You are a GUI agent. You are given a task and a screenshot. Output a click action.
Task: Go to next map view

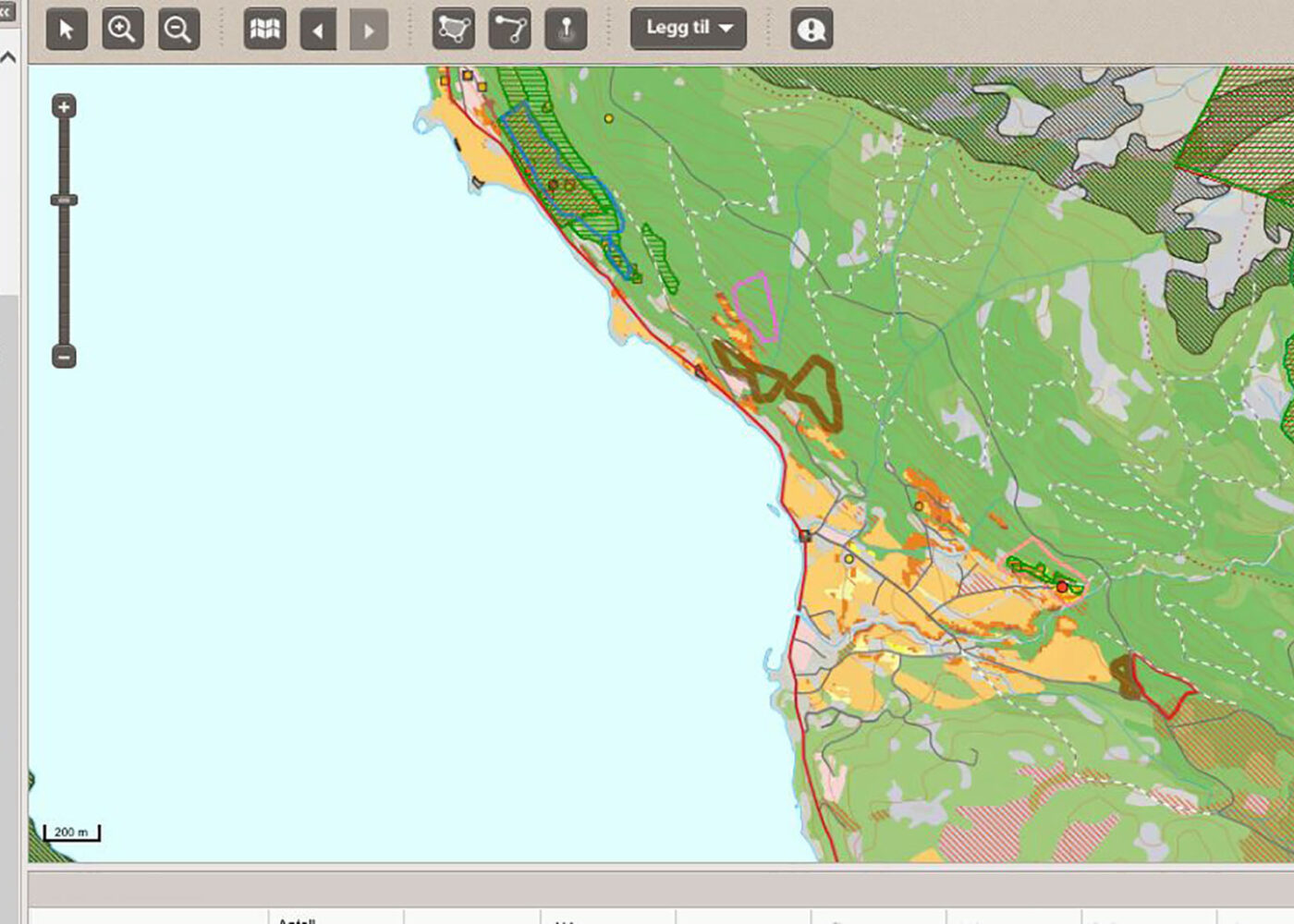click(369, 30)
